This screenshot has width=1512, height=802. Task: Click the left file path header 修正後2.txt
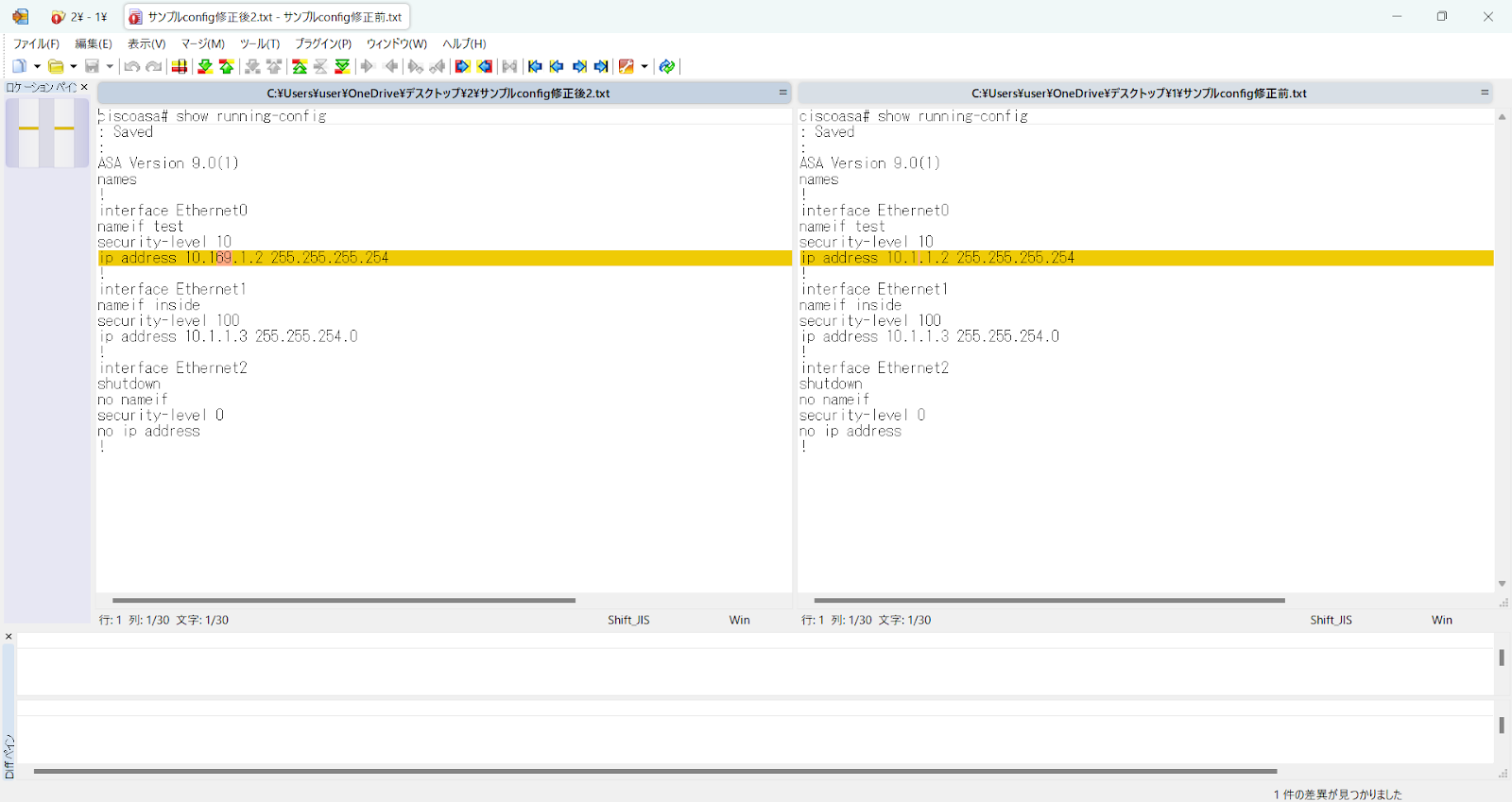[x=438, y=94]
